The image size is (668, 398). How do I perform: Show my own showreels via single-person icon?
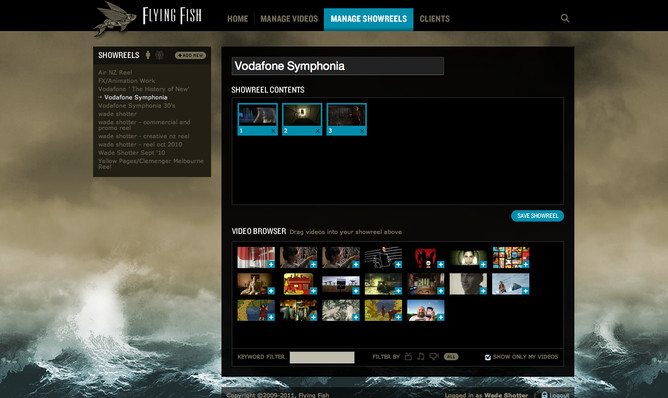coord(148,55)
